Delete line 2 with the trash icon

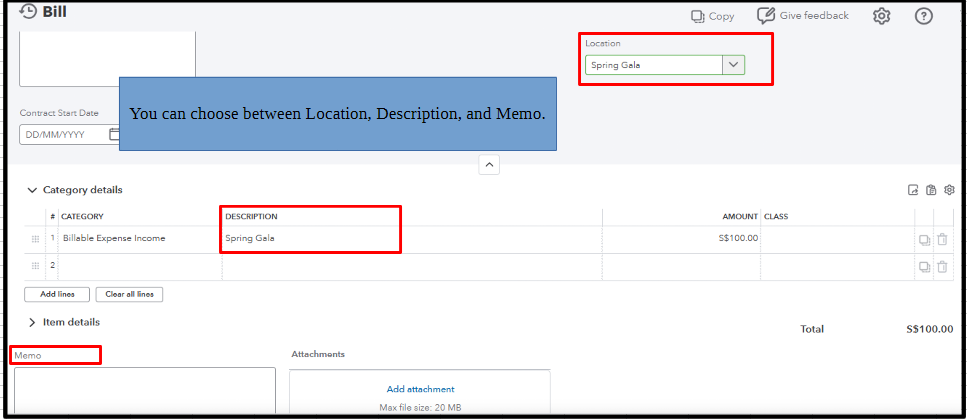click(x=942, y=266)
